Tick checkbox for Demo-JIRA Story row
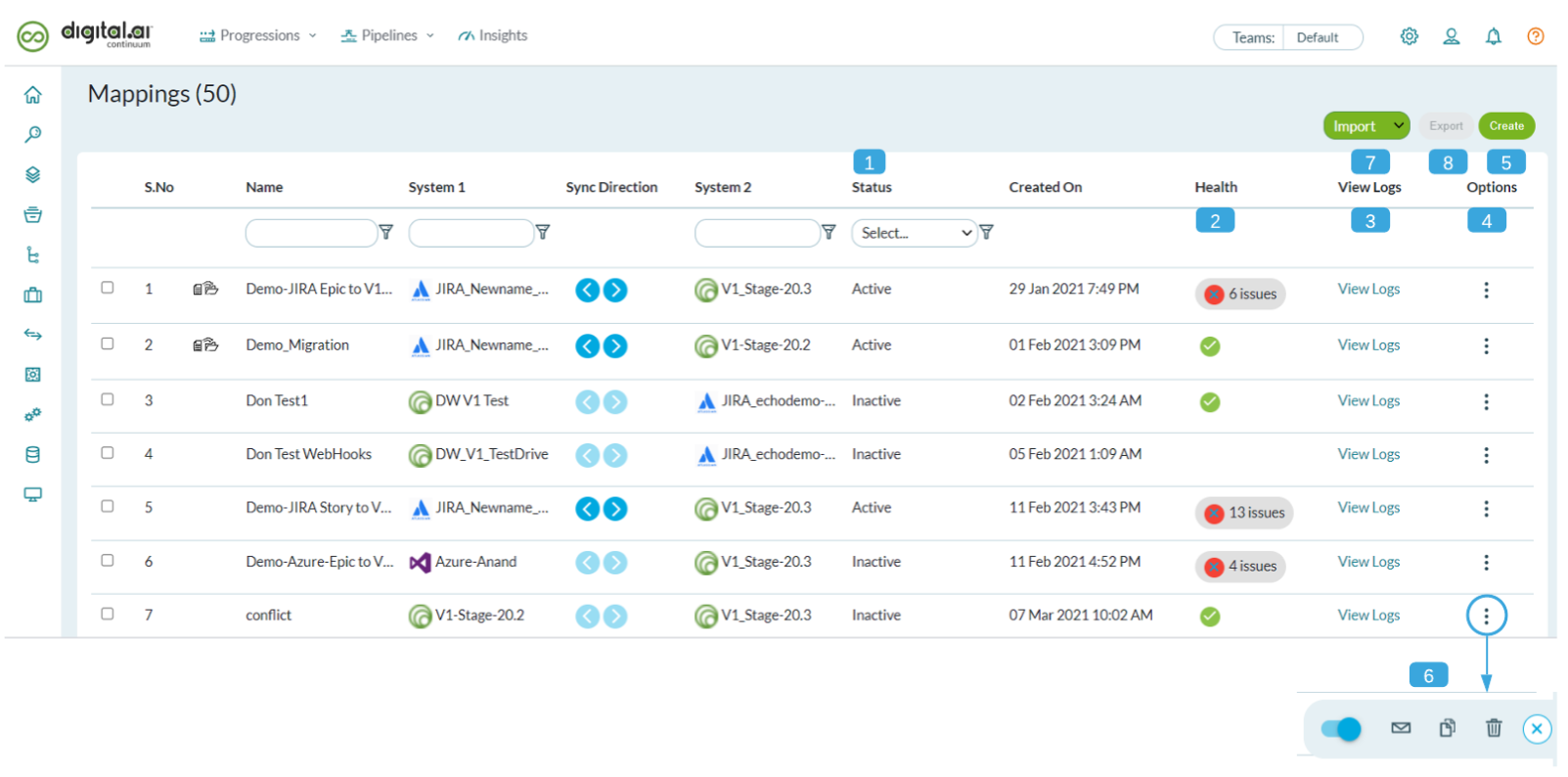The image size is (1568, 777). (108, 506)
